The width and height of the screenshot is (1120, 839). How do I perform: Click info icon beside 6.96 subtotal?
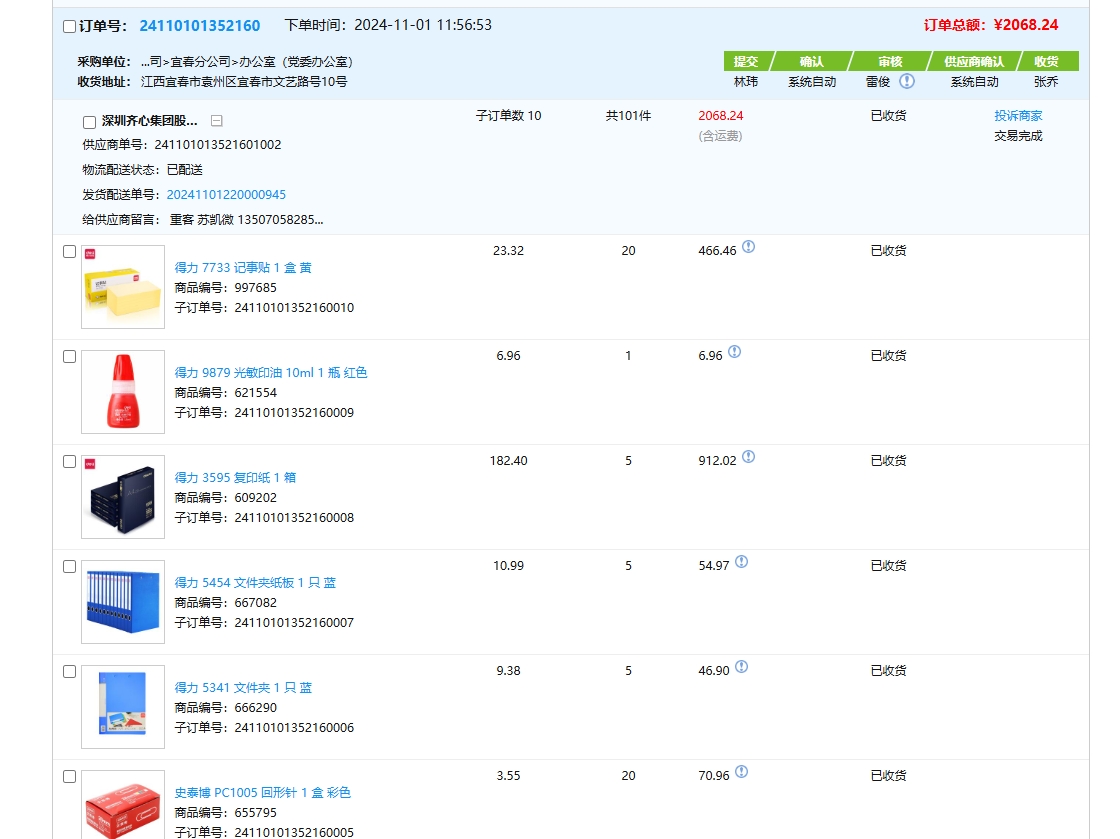tap(734, 352)
